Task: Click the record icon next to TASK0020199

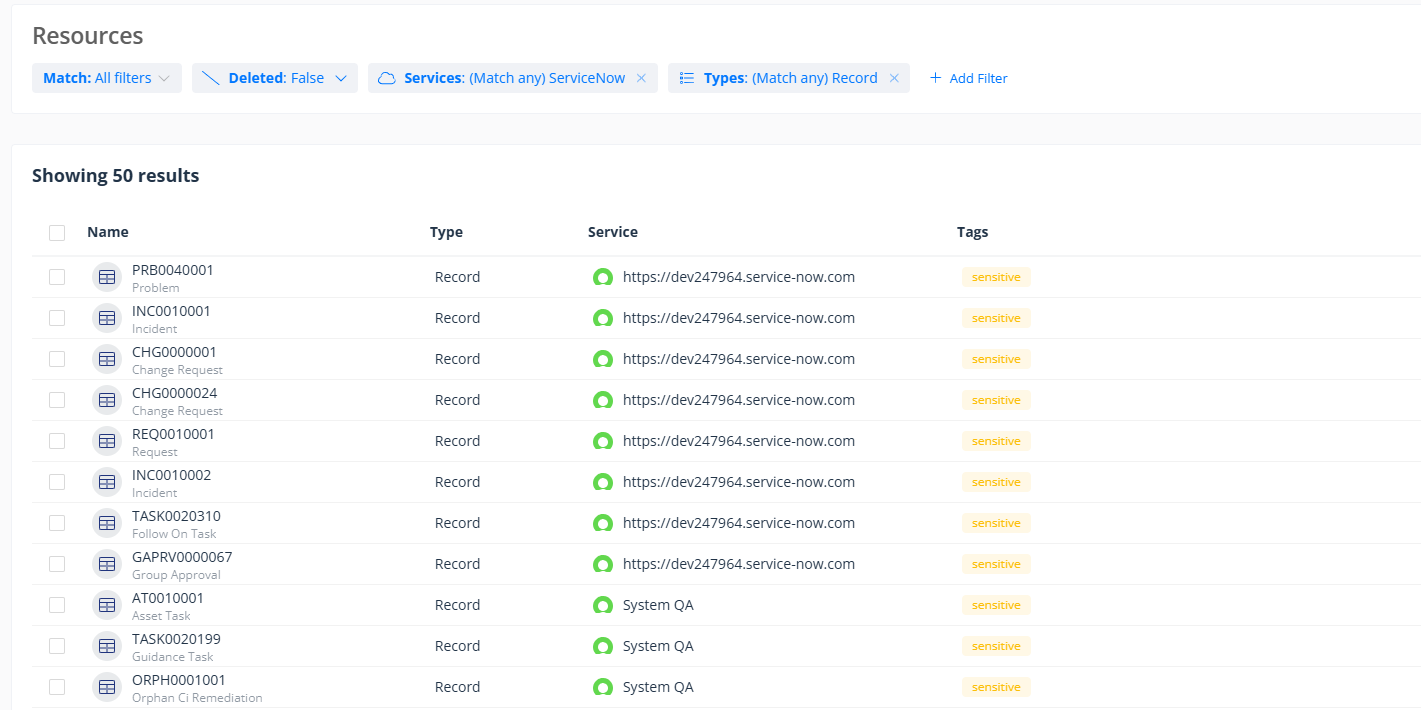Action: pos(107,646)
